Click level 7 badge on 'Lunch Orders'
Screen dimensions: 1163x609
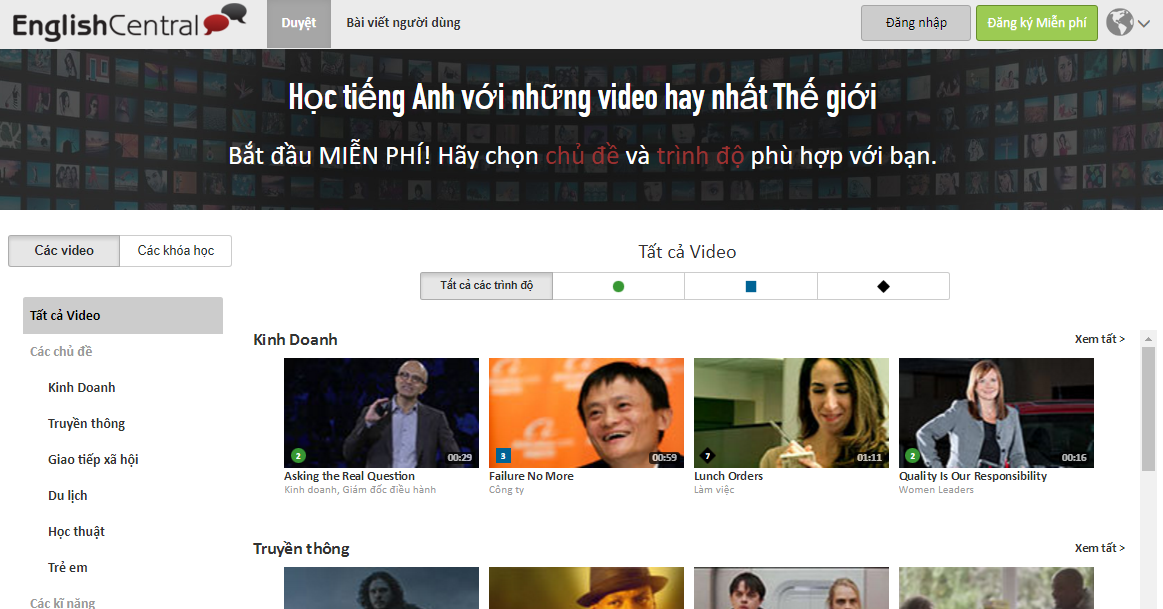click(x=708, y=455)
